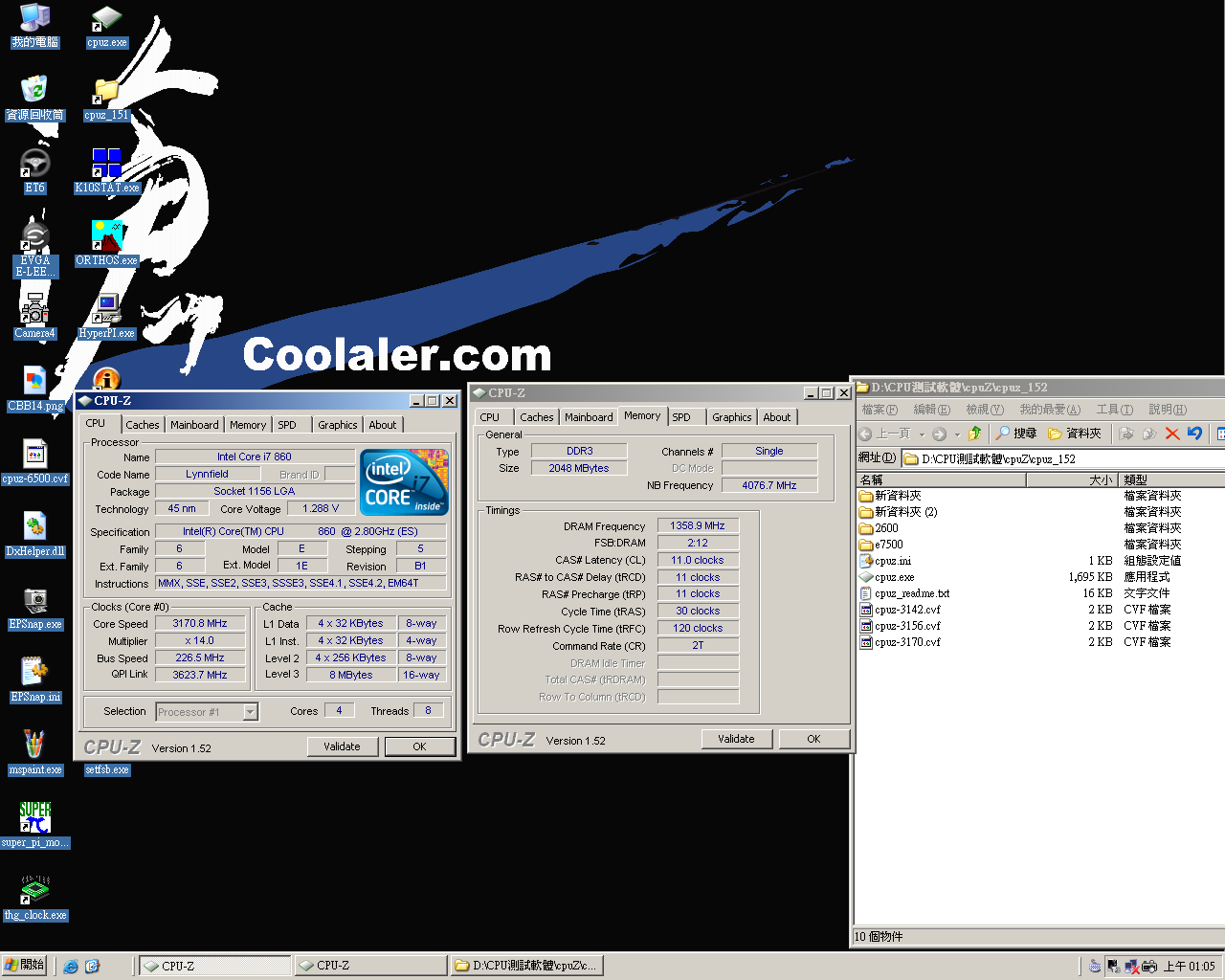The width and height of the screenshot is (1225, 980).
Task: Click OK in left CPU-Z window
Action: tap(420, 746)
